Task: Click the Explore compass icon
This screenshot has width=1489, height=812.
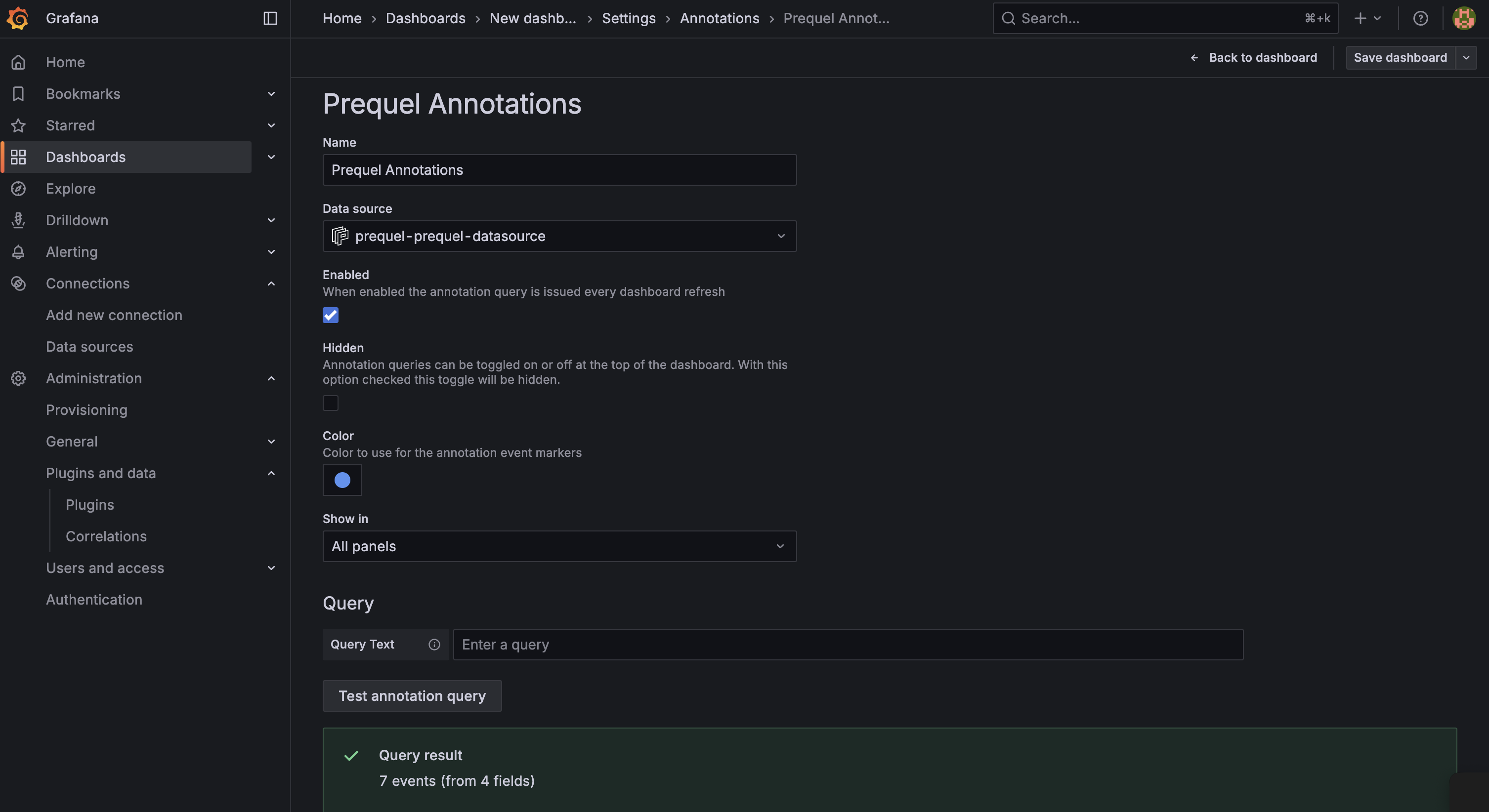Action: click(x=18, y=189)
